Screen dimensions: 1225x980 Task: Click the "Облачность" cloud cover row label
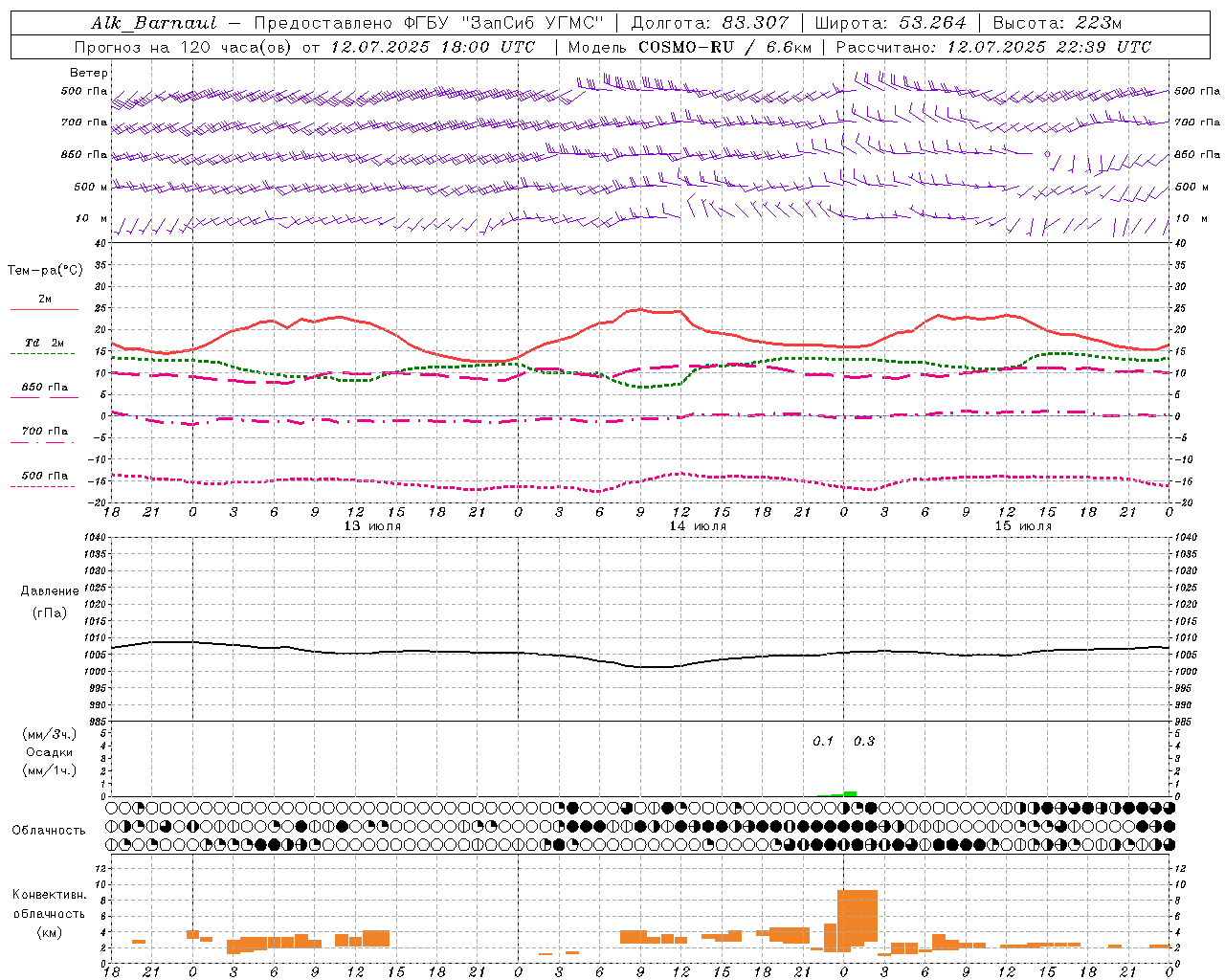49,830
